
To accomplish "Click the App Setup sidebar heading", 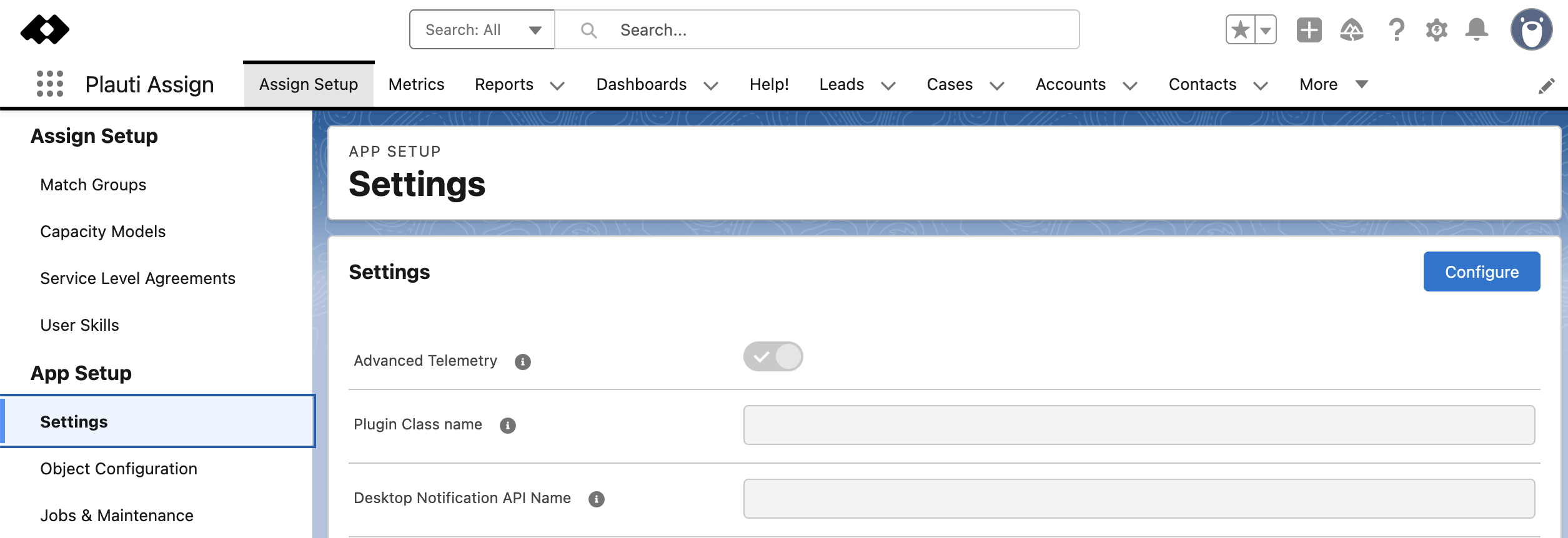I will (81, 373).
